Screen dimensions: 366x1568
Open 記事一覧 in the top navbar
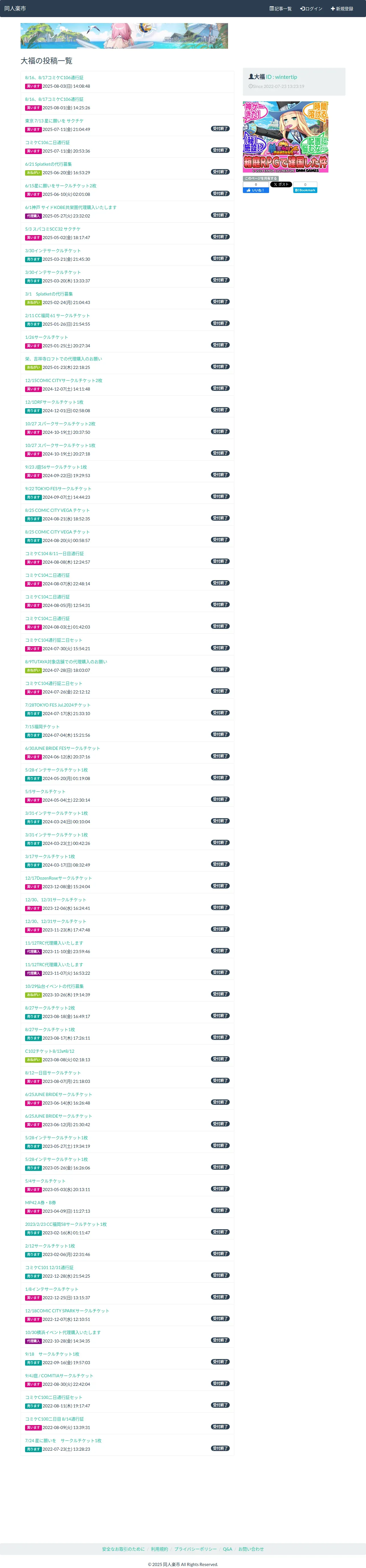(281, 9)
